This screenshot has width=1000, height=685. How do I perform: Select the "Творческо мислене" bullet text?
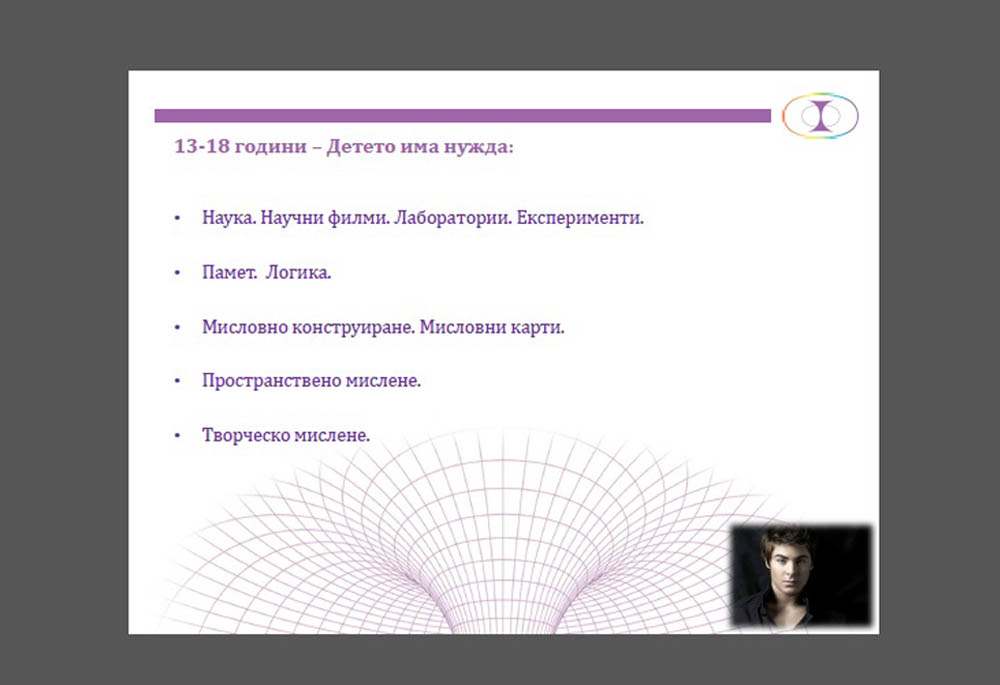[x=286, y=436]
